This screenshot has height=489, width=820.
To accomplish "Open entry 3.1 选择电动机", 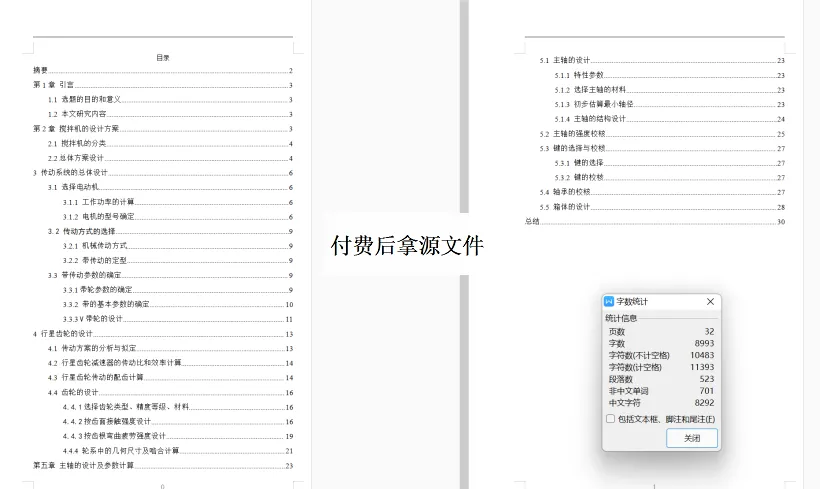I will pos(170,187).
